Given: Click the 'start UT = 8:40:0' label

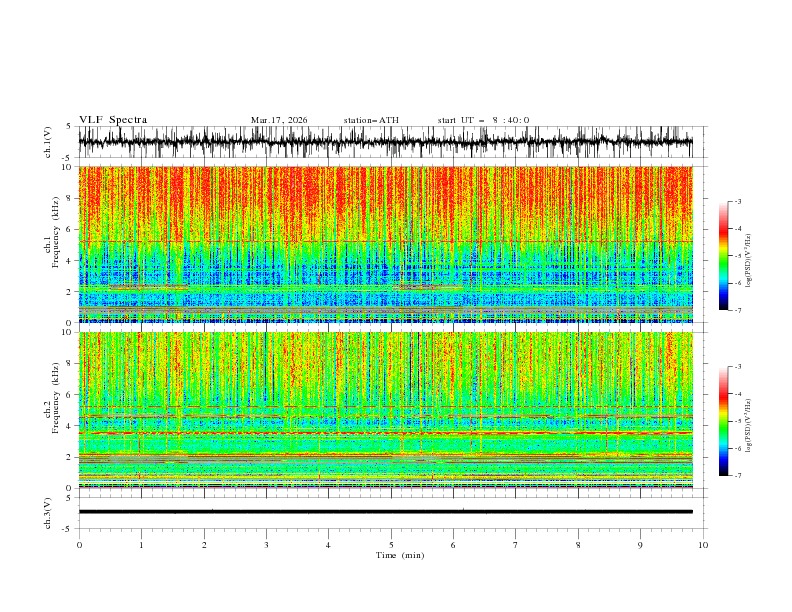Looking at the screenshot, I should 483,120.
